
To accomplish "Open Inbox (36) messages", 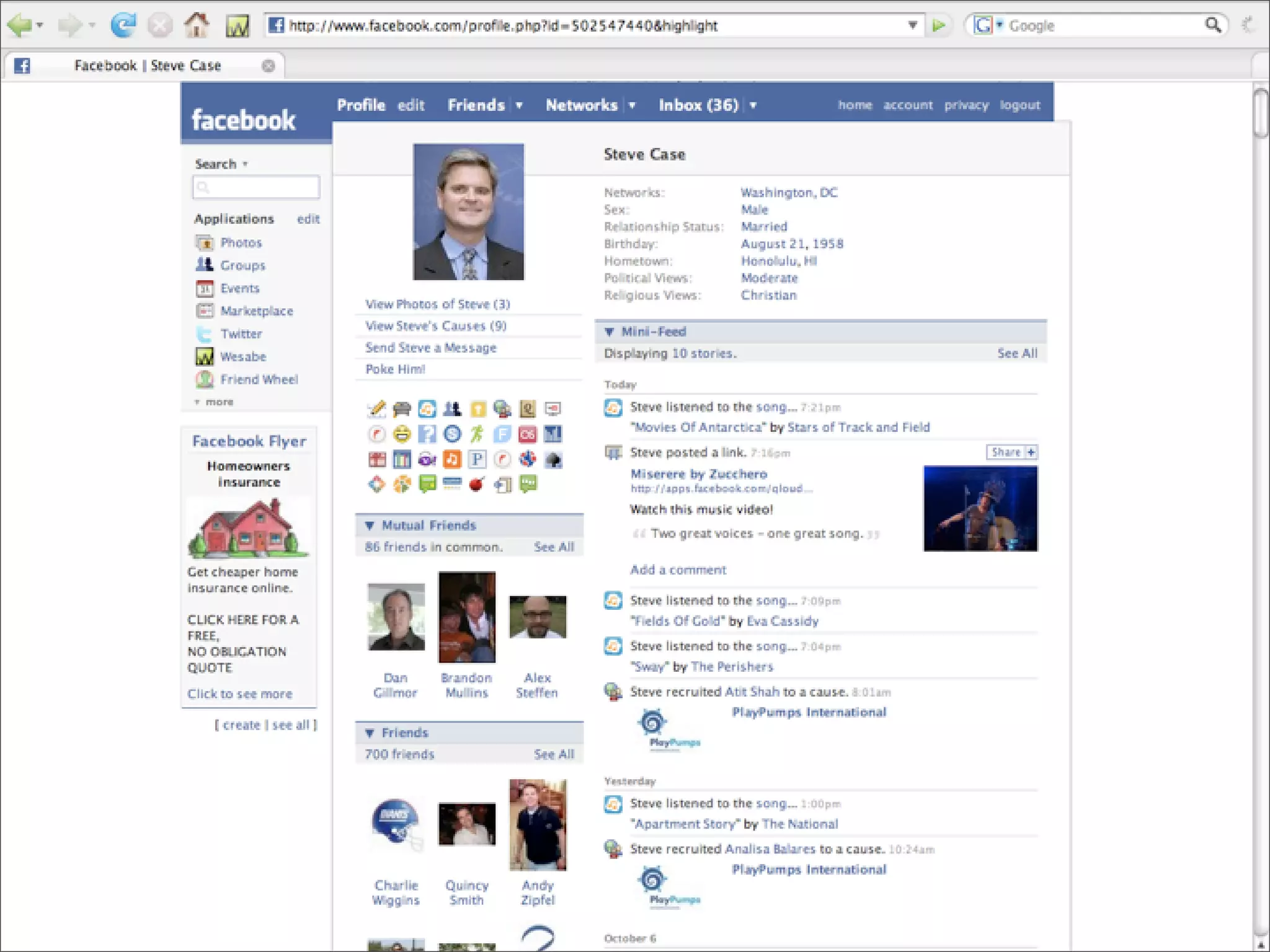I will pyautogui.click(x=699, y=105).
